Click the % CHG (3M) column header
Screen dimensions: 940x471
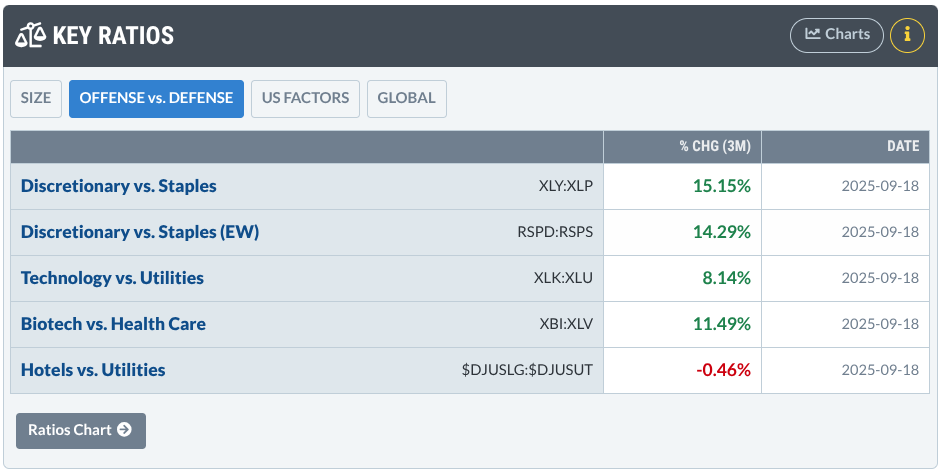pyautogui.click(x=715, y=146)
